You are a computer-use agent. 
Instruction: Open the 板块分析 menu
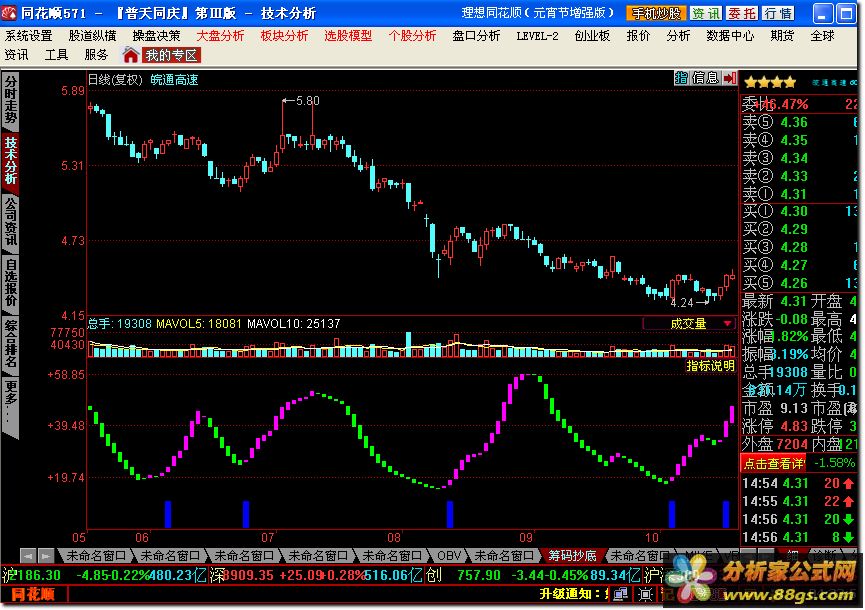pos(284,36)
